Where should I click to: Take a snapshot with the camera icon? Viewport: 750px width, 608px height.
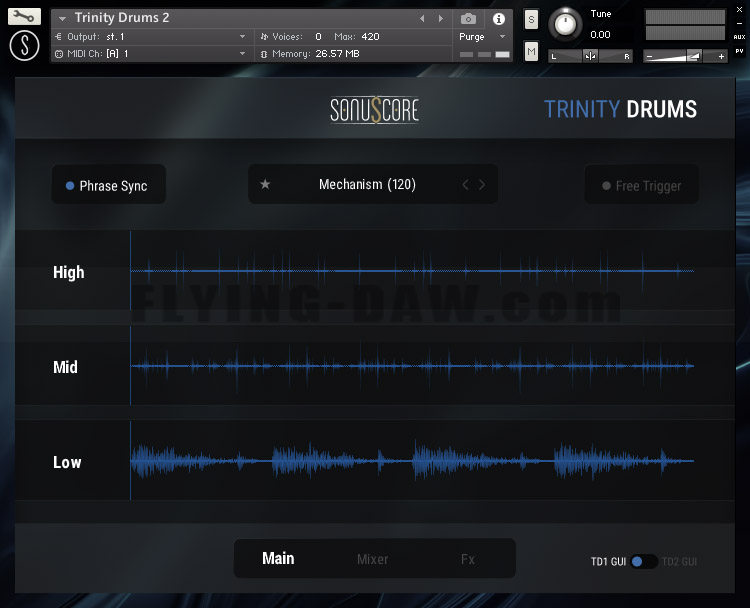tap(468, 19)
